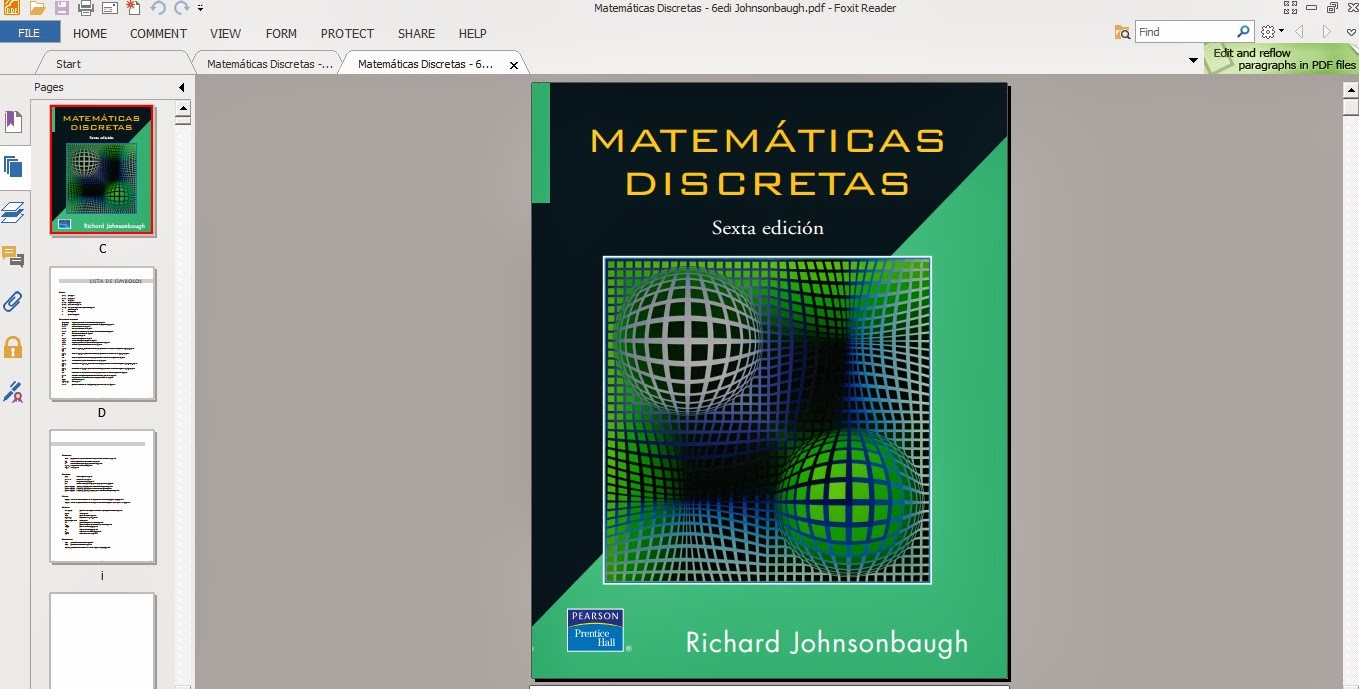The height and width of the screenshot is (689, 1359).
Task: Click the Email envelope icon
Action: point(109,8)
